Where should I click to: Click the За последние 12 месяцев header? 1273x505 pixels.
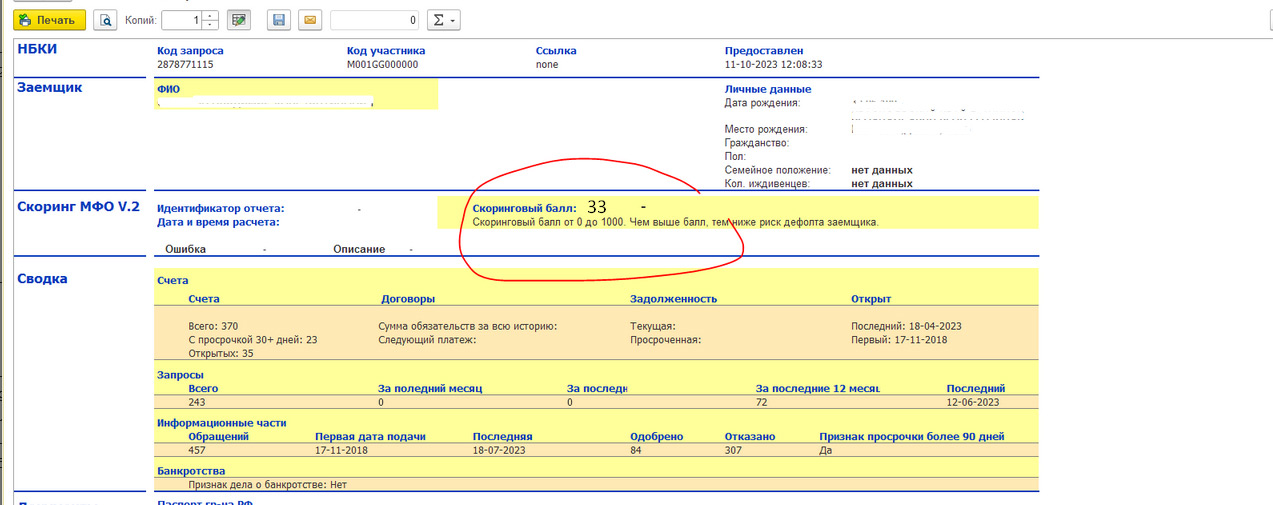point(817,388)
